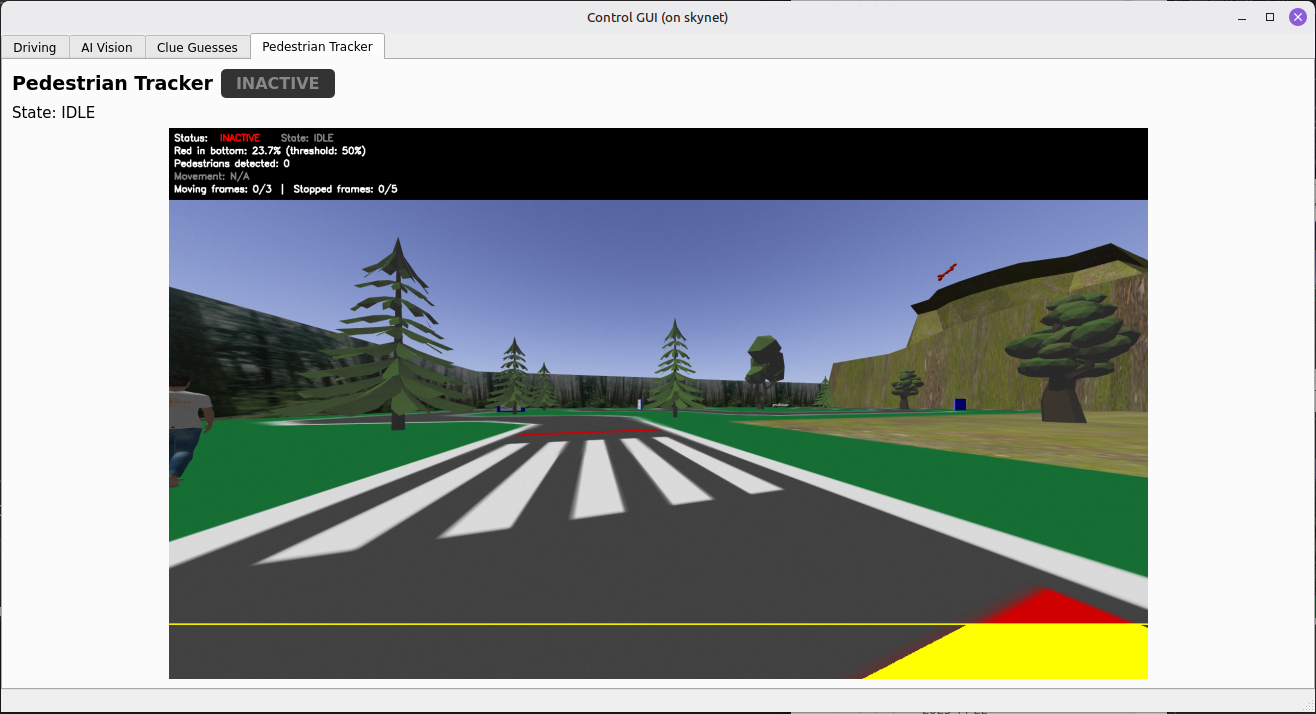Open the AI Vision tab
1316x714 pixels.
pyautogui.click(x=106, y=47)
